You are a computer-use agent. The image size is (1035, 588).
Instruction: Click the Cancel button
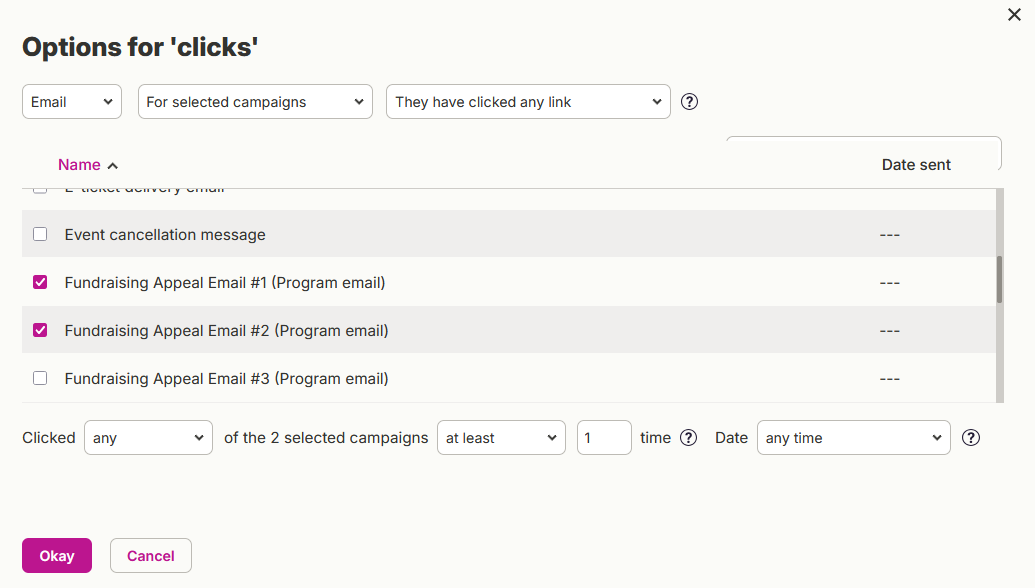pyautogui.click(x=150, y=556)
